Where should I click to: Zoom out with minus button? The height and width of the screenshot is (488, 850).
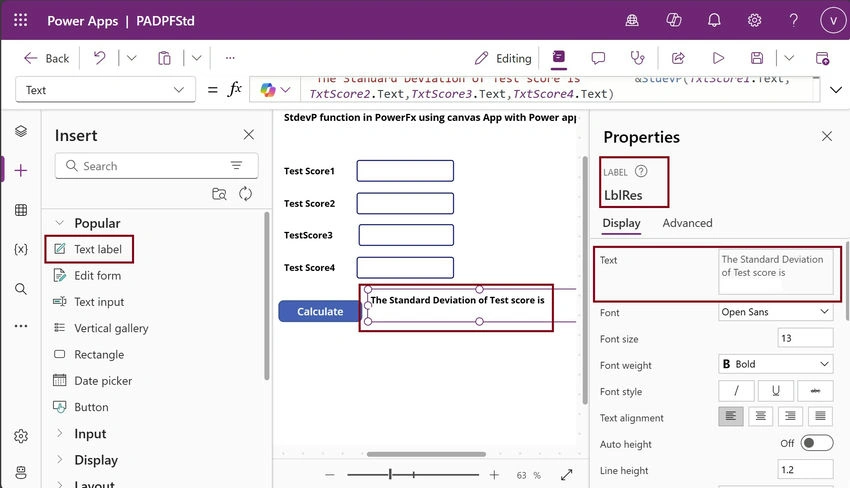(x=330, y=475)
